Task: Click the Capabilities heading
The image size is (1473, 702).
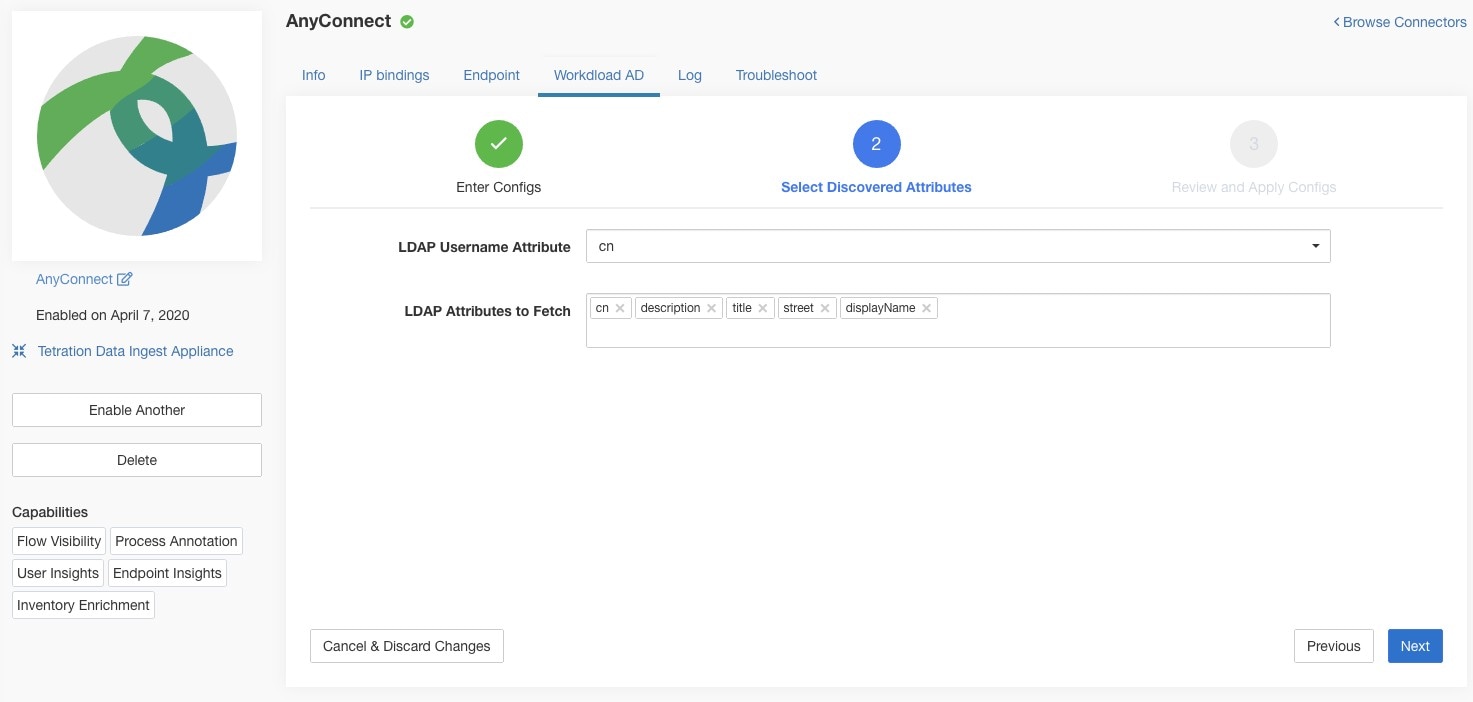Action: click(x=50, y=512)
